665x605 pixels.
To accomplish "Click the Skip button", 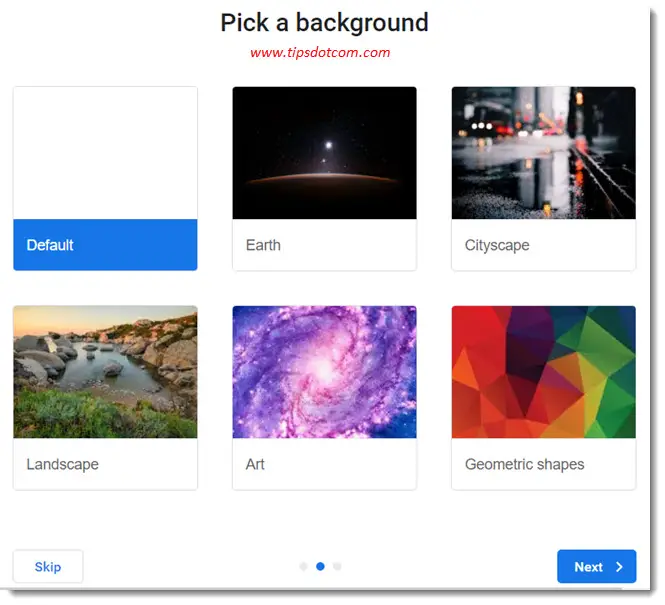I will coord(48,566).
